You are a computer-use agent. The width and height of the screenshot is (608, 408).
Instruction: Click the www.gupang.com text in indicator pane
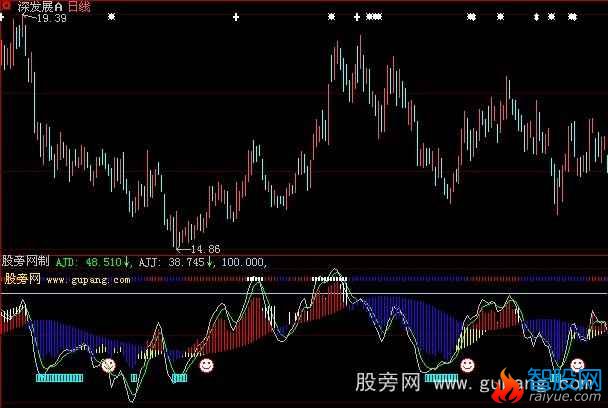[88, 280]
